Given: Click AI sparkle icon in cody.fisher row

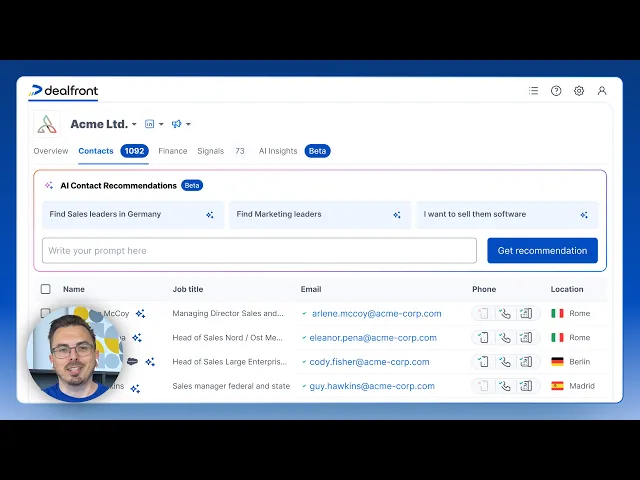Looking at the screenshot, I should tap(150, 362).
